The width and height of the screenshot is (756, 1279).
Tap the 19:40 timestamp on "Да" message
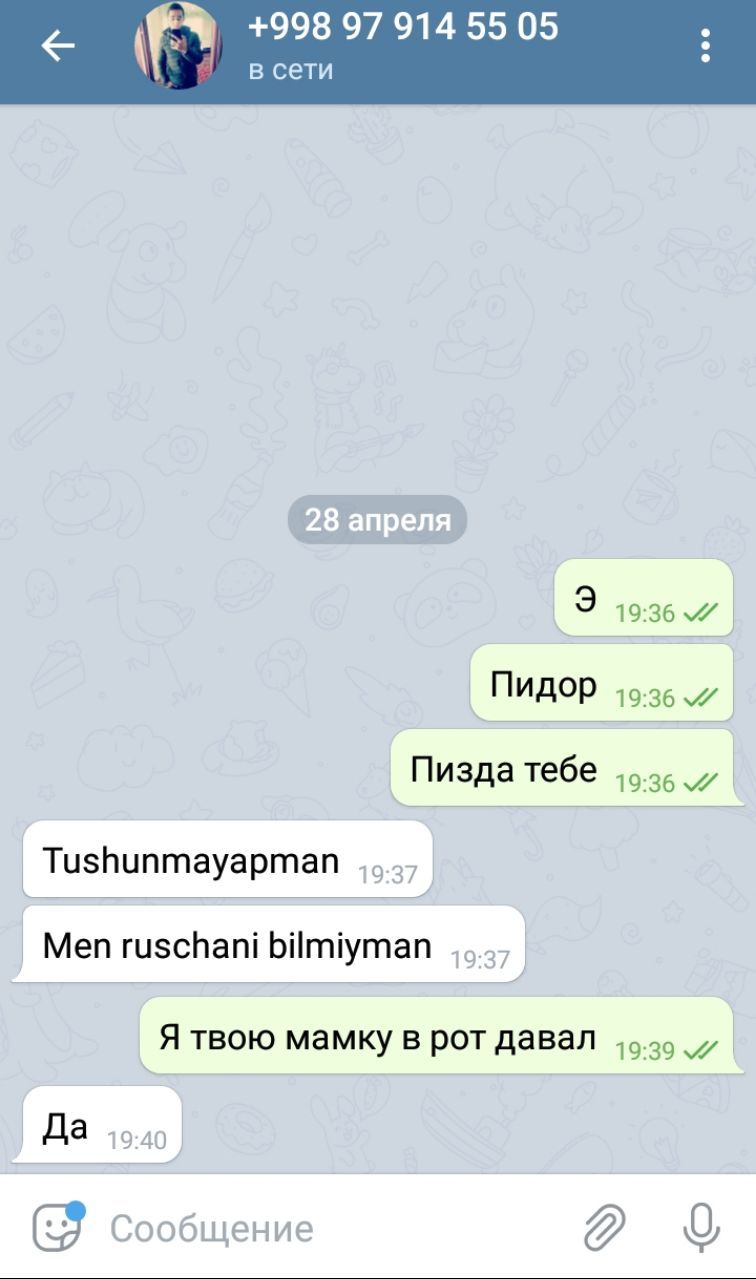[137, 1140]
